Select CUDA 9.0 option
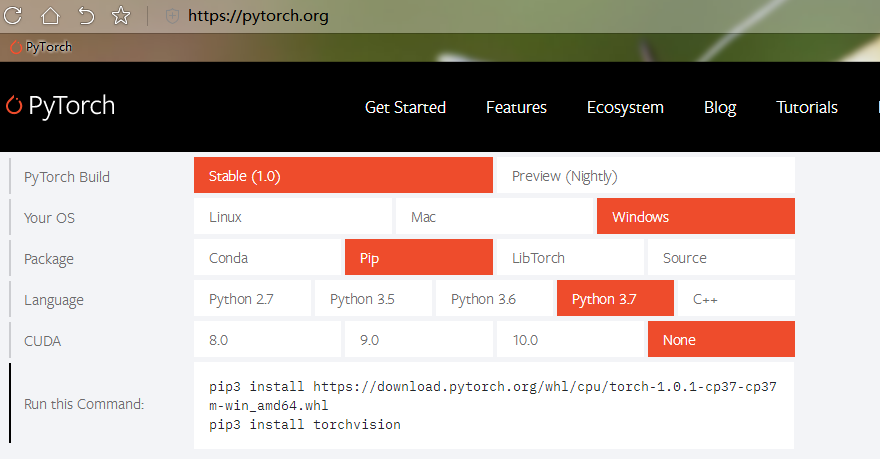The image size is (880, 459). coord(419,339)
